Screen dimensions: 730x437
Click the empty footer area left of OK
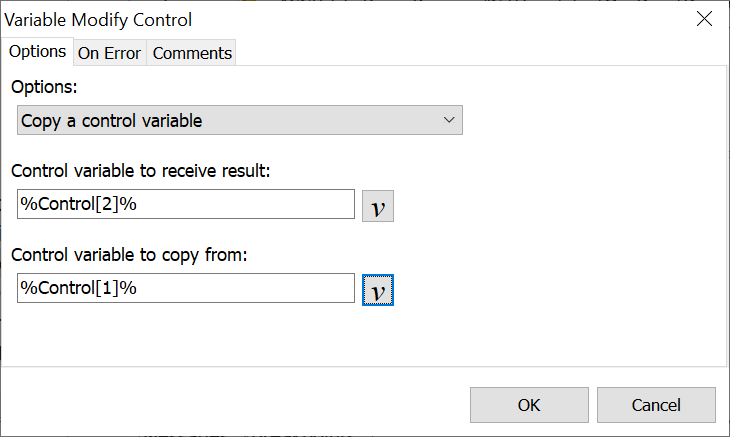[x=230, y=405]
